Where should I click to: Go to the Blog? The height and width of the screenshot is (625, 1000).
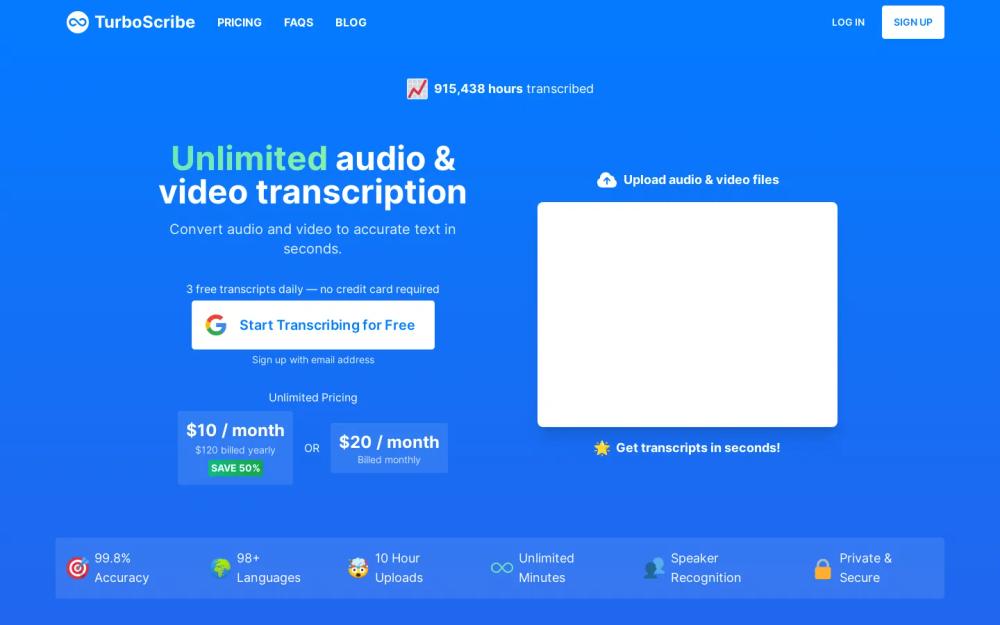[351, 22]
